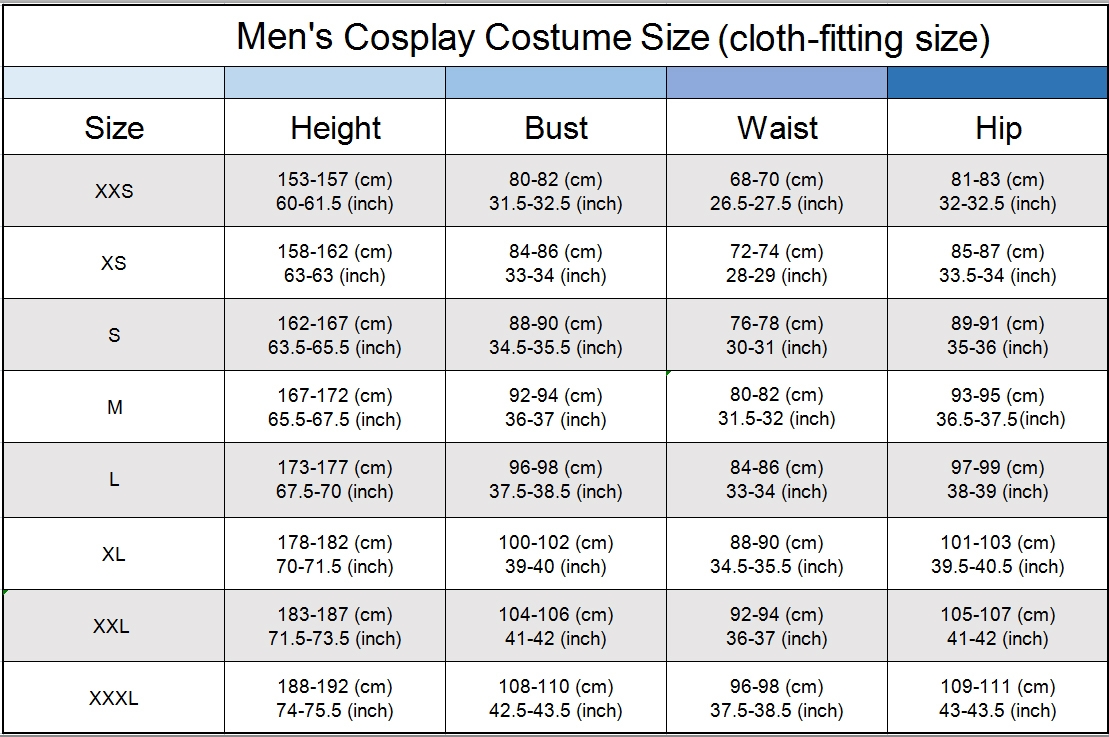
Task: Click the title Men's Cosplay Costume Size
Action: tap(472, 37)
